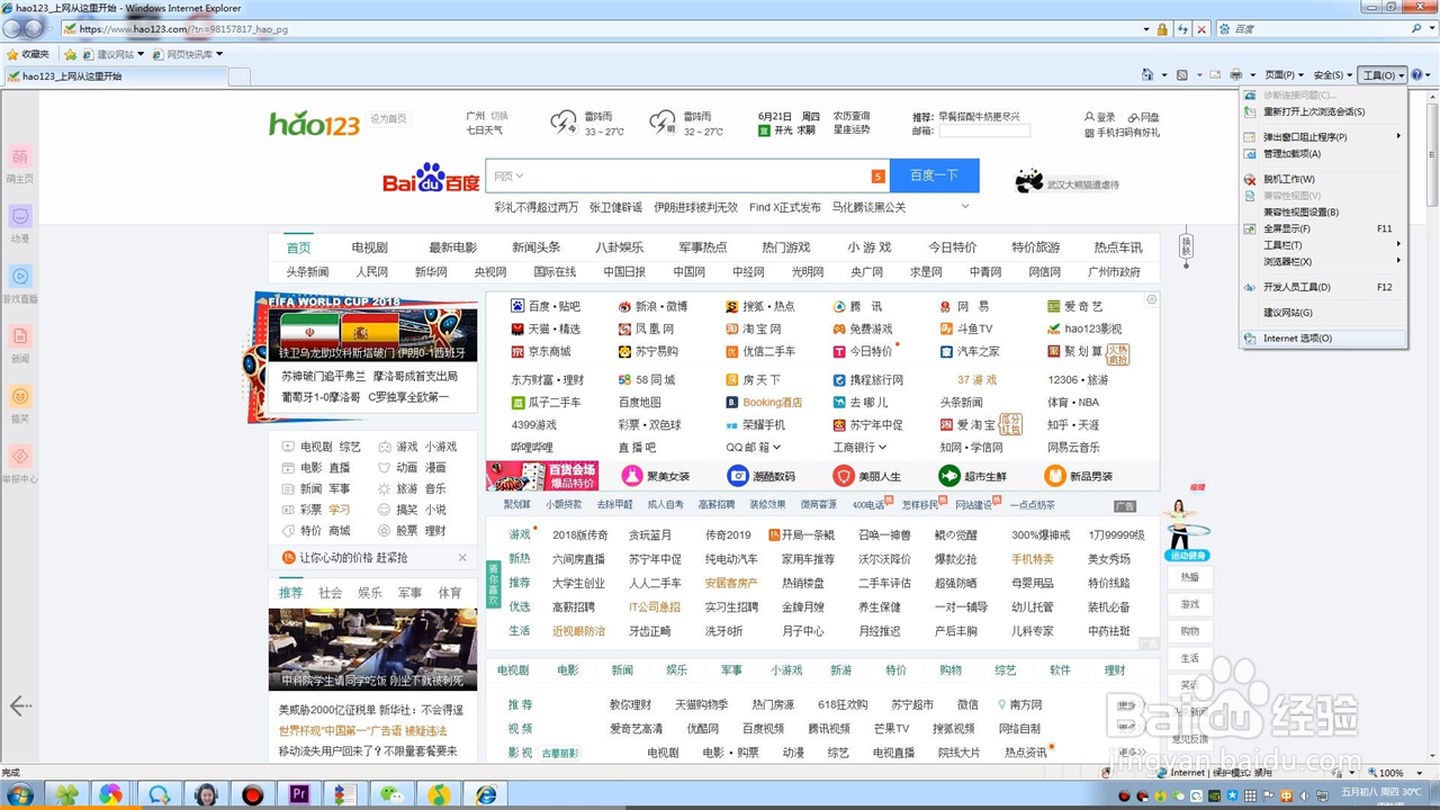Click the orange camera icon in Baidu search box

[x=878, y=176]
